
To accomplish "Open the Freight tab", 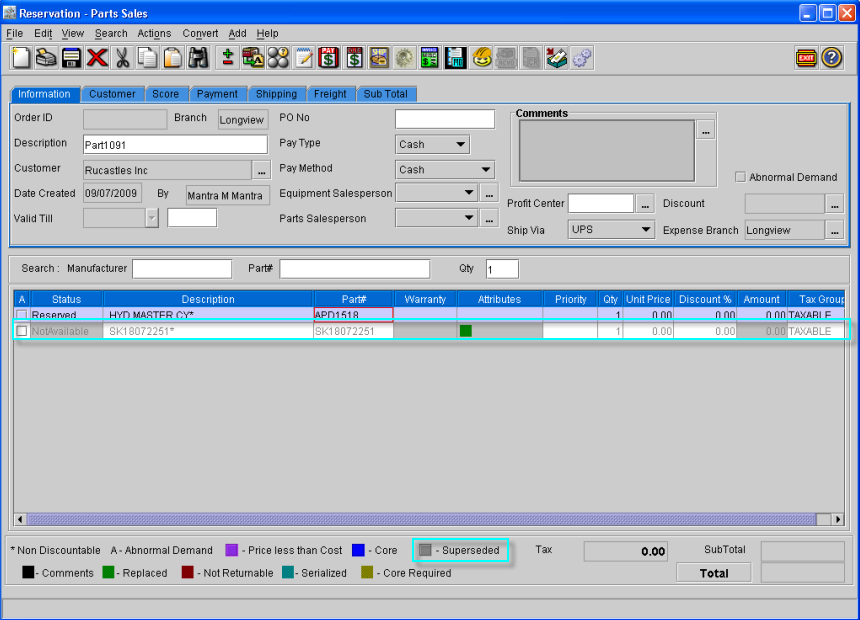I will [330, 94].
